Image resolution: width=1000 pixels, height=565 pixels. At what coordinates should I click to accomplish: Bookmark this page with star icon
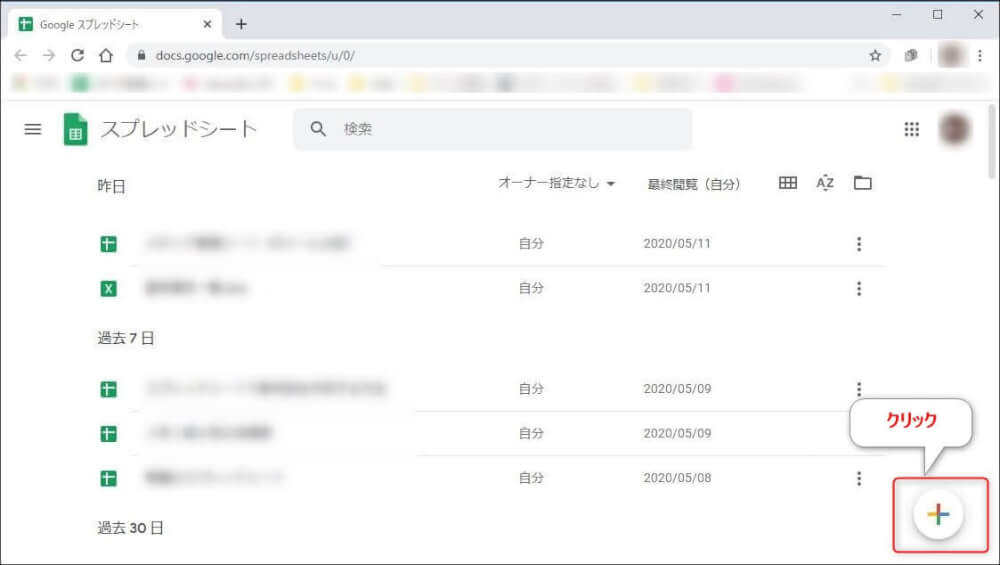[875, 56]
